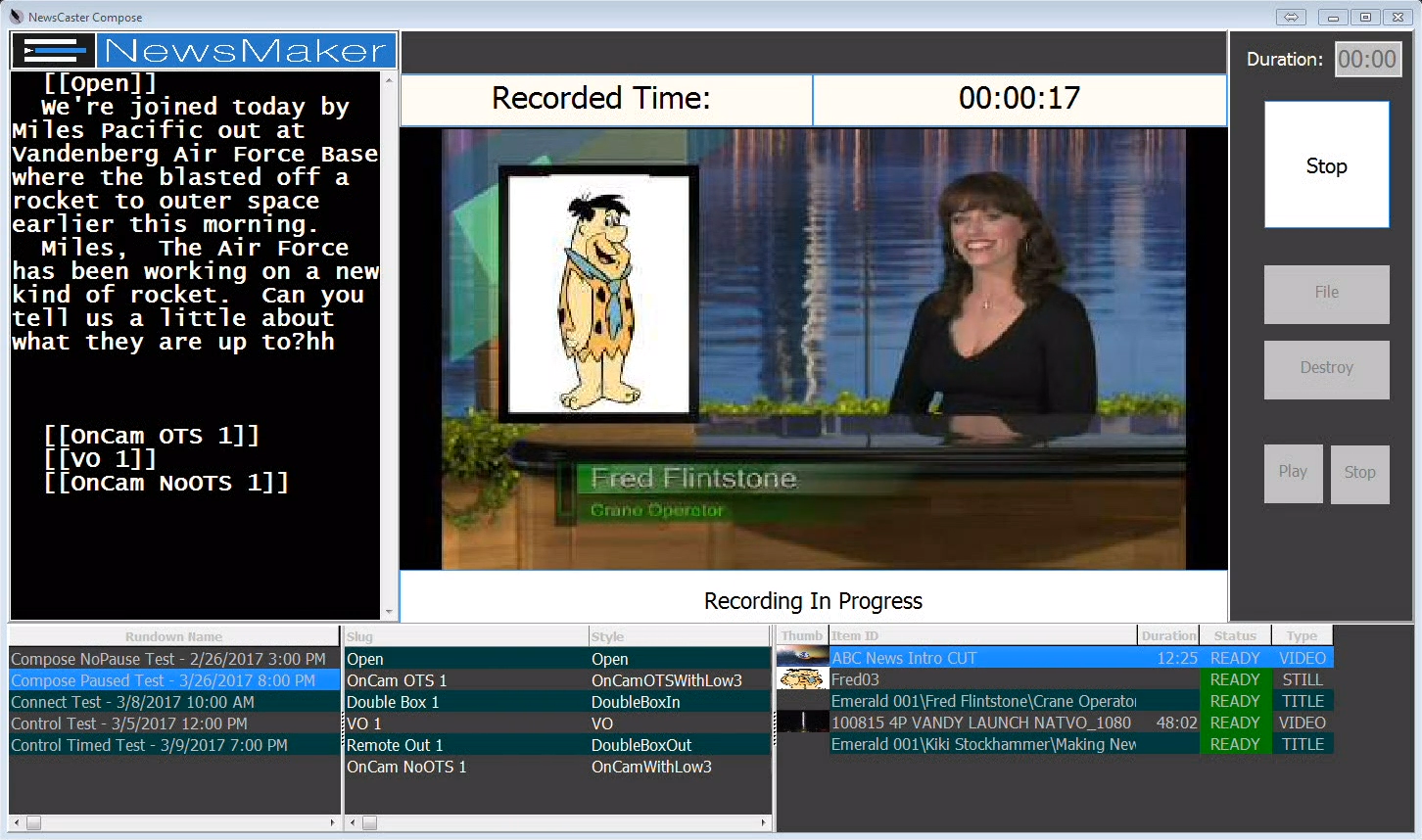Click the script scrollbar down arrow
The width and height of the screenshot is (1422, 840).
click(x=389, y=612)
